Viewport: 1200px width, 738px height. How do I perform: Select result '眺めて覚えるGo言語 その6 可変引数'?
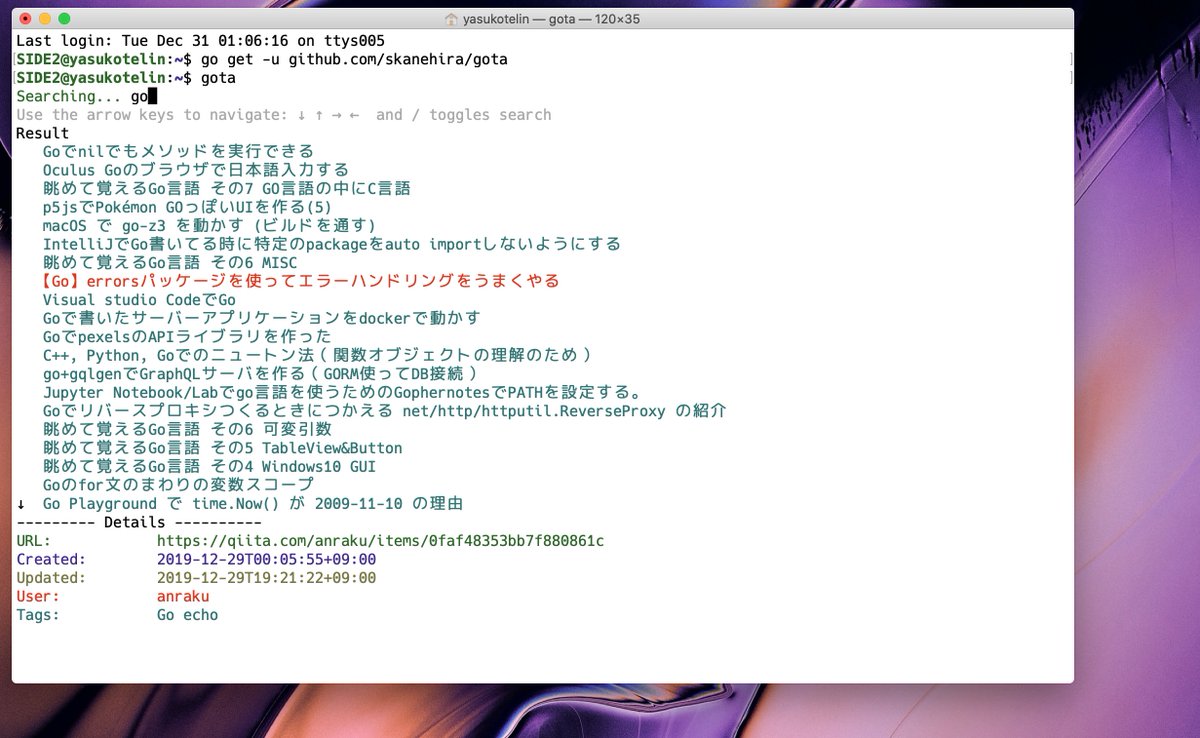coord(187,429)
